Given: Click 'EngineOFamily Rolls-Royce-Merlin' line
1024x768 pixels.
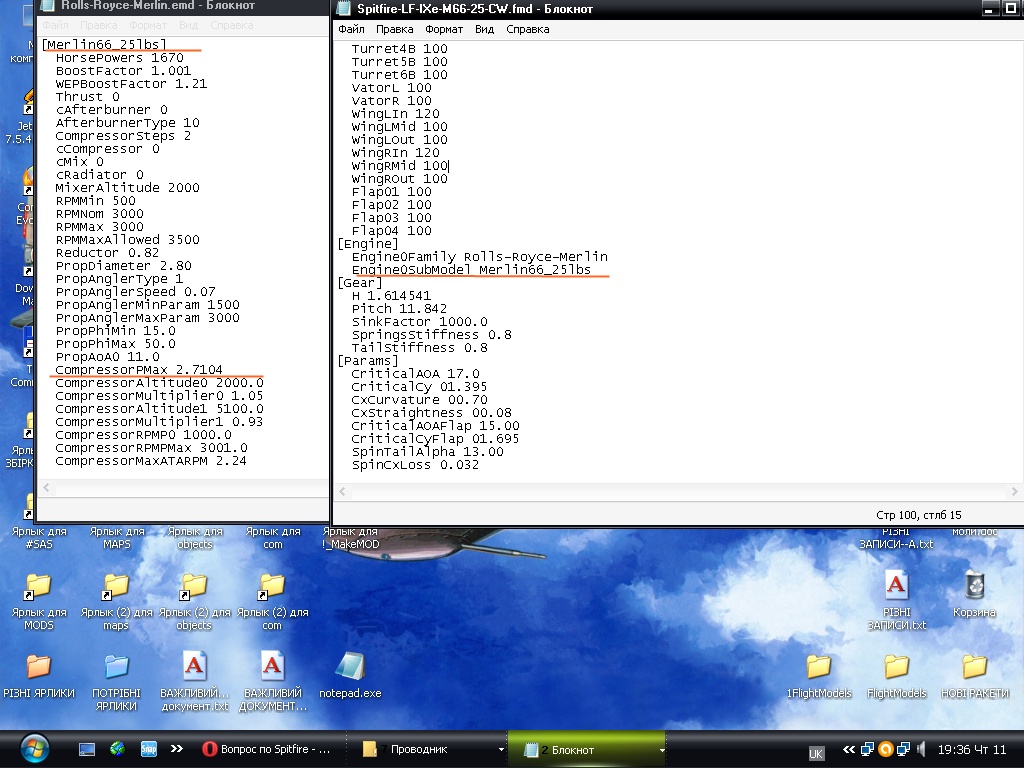Looking at the screenshot, I should [479, 257].
